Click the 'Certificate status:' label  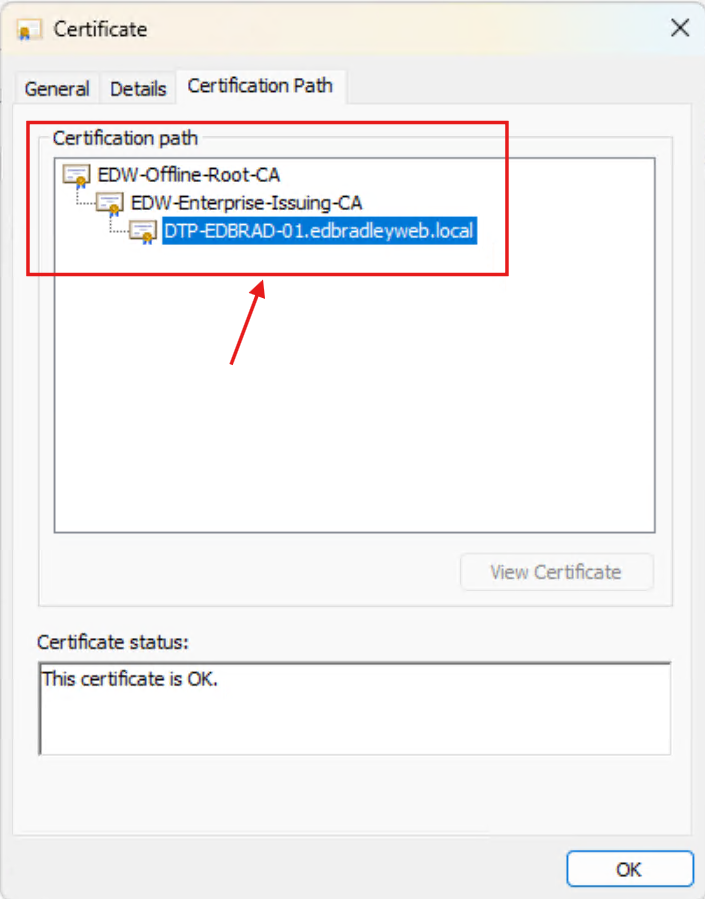pyautogui.click(x=113, y=642)
